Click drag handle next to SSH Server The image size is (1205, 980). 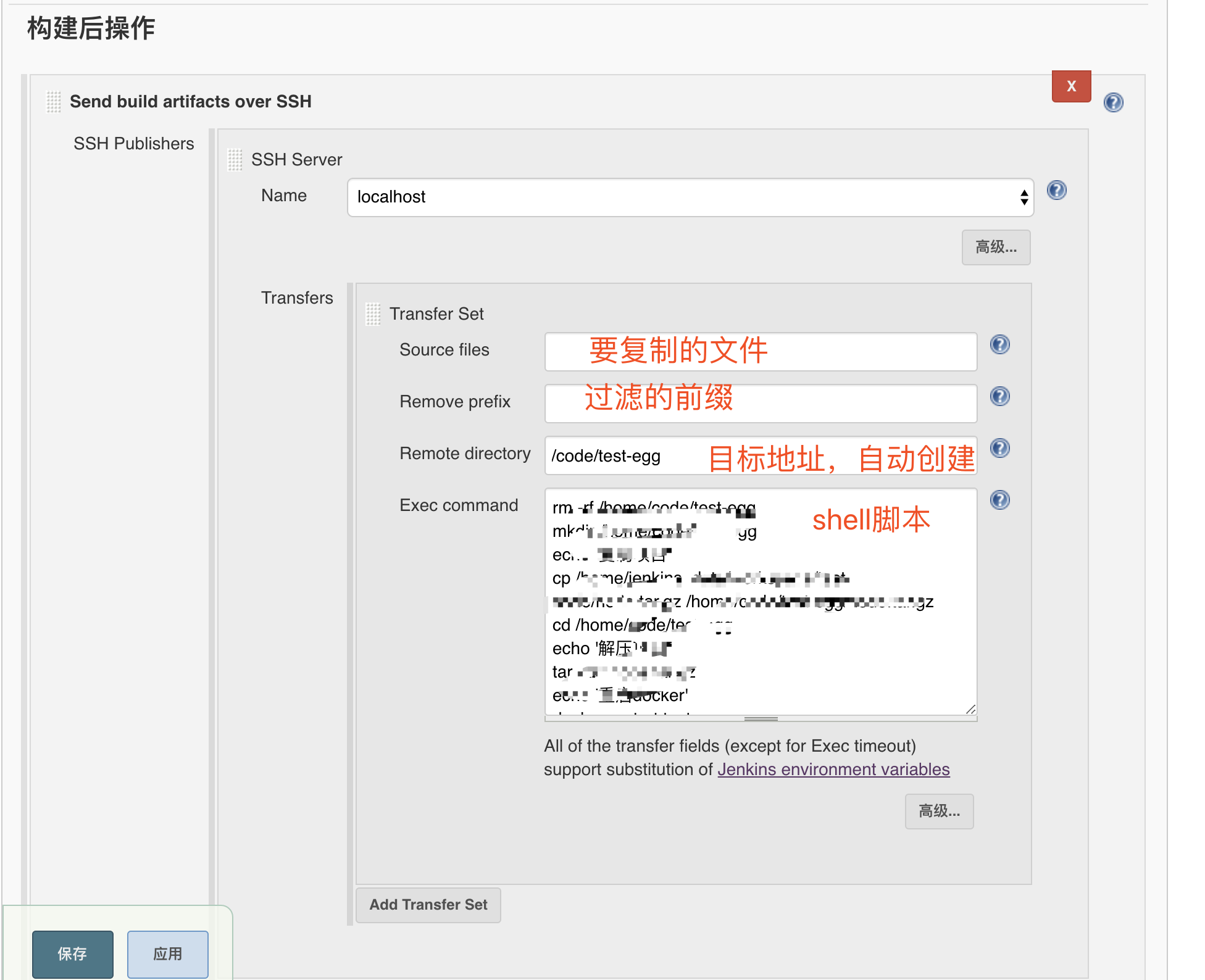click(x=235, y=160)
